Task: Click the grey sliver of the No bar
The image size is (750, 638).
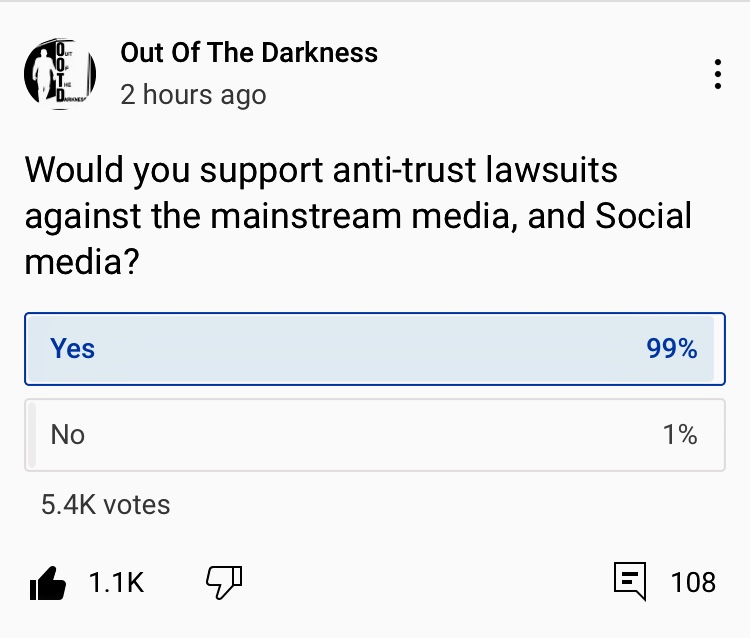Action: (31, 435)
